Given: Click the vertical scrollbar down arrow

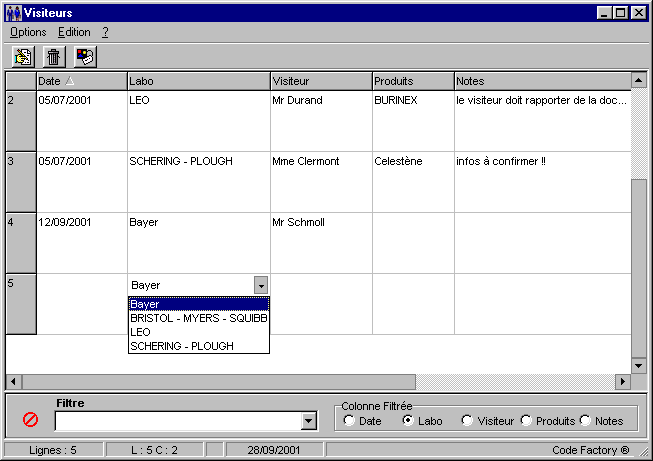Looking at the screenshot, I should (x=638, y=366).
